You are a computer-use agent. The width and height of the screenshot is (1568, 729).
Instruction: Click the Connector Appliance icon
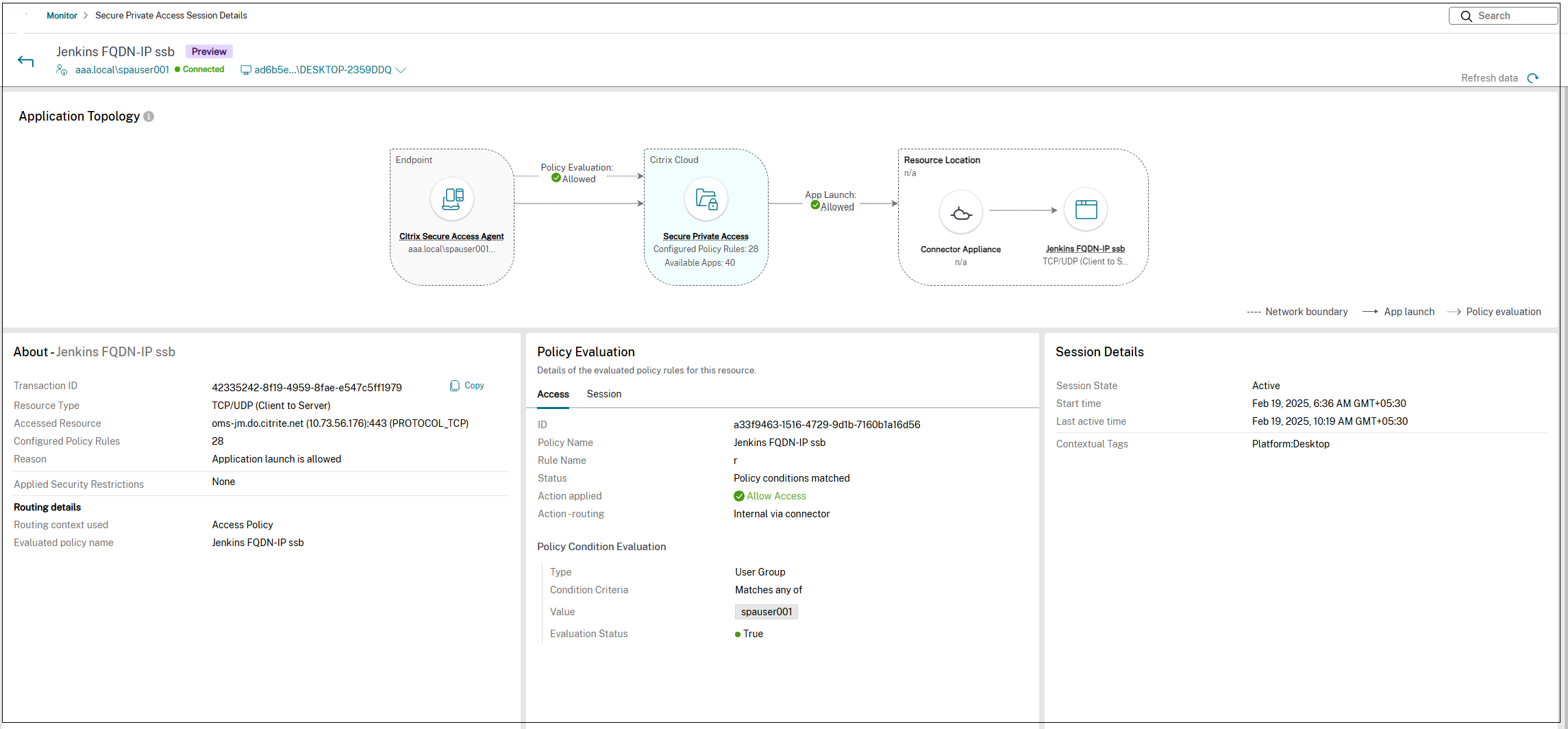click(960, 212)
